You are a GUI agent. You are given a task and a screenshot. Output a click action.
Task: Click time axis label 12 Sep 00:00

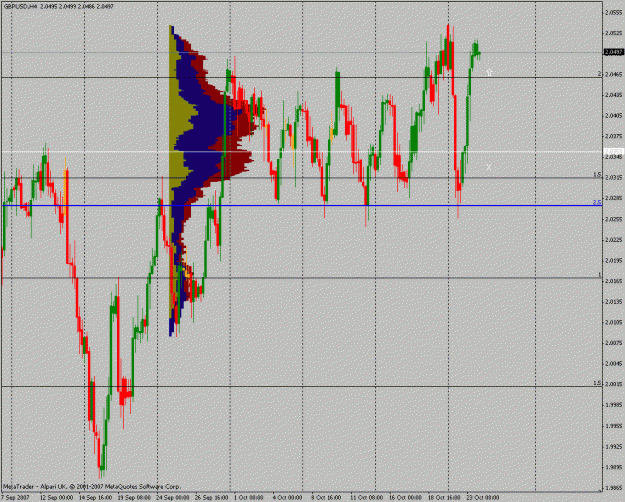(57, 498)
